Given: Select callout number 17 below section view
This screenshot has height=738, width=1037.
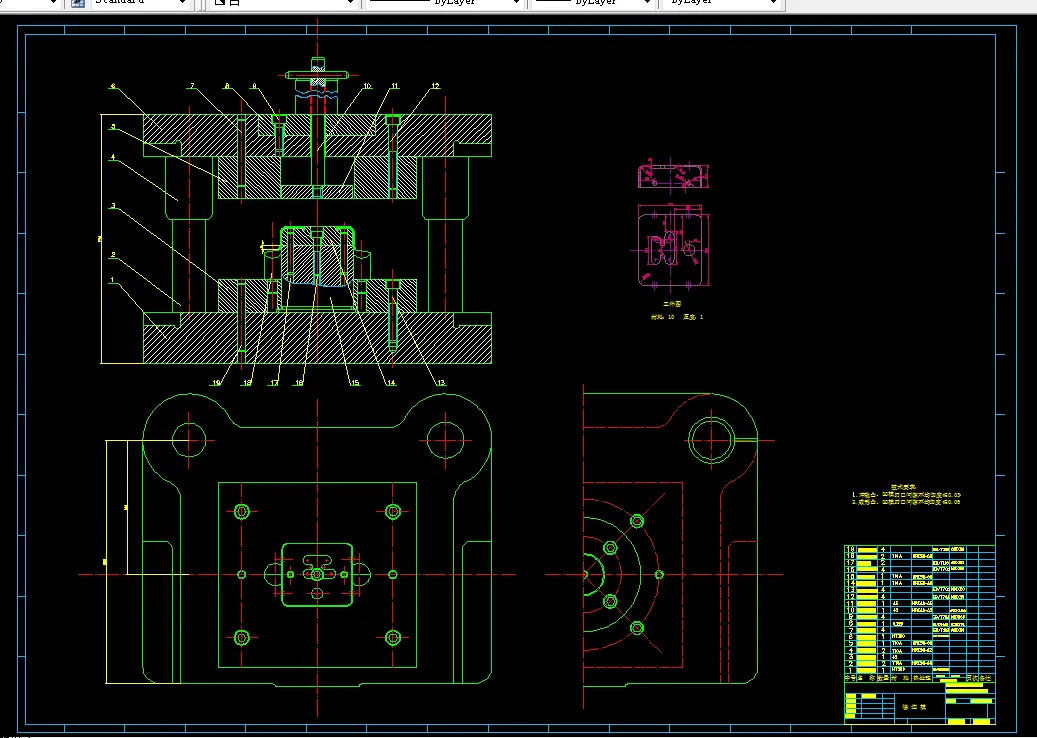Looking at the screenshot, I should (x=274, y=383).
